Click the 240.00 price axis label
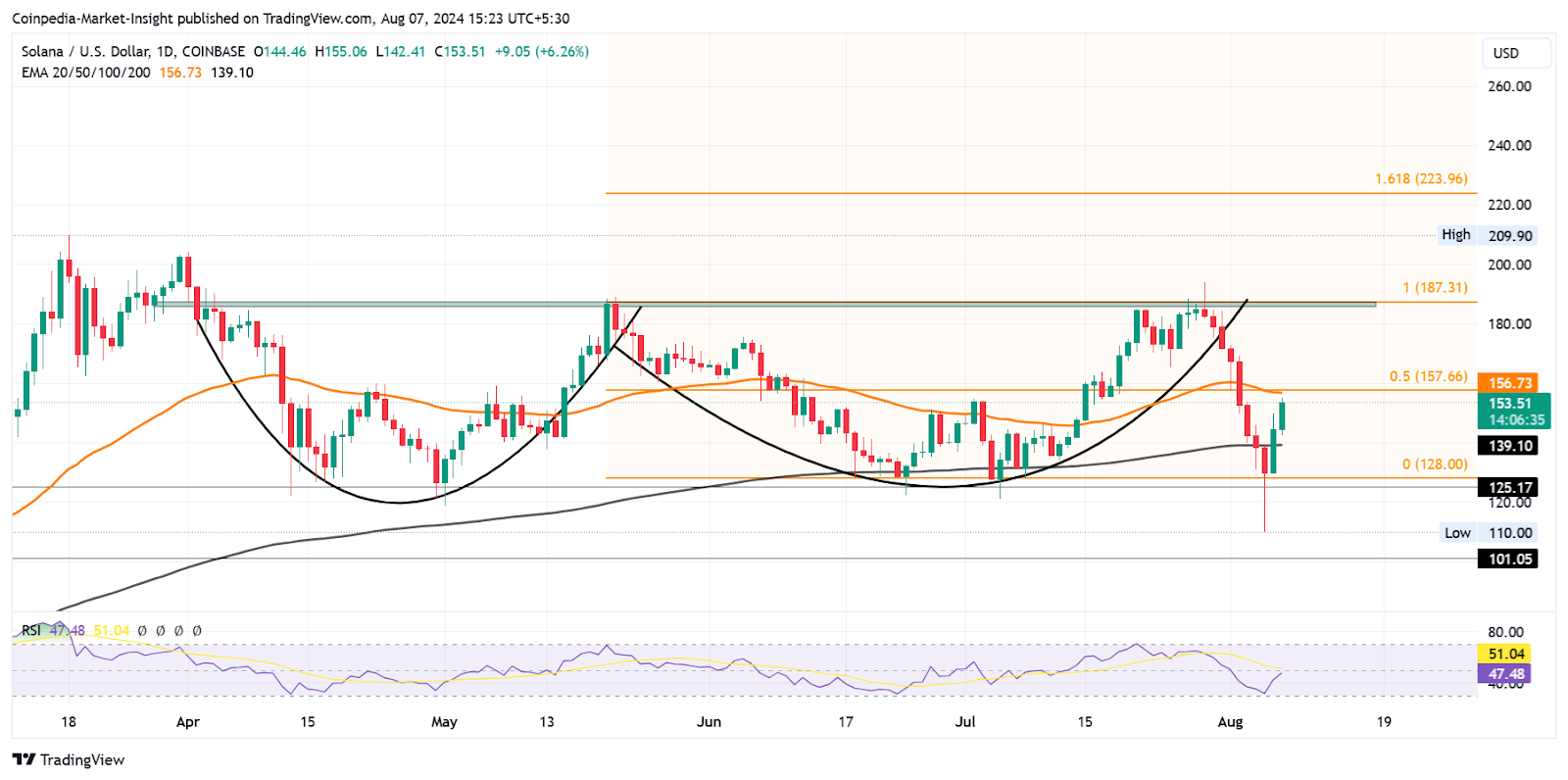The image size is (1568, 780). (x=1509, y=145)
